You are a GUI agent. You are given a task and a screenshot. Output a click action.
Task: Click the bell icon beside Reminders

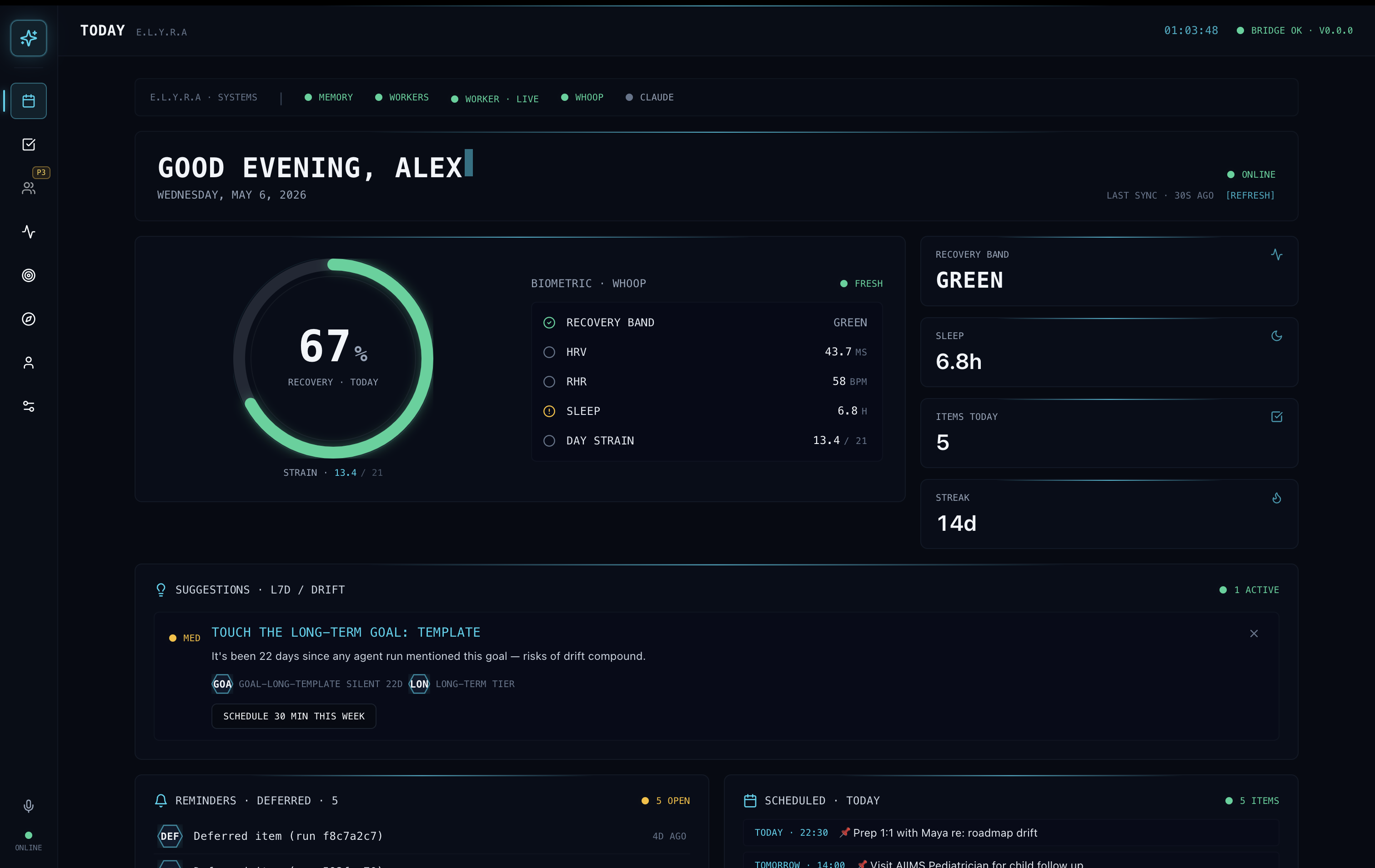click(x=161, y=801)
